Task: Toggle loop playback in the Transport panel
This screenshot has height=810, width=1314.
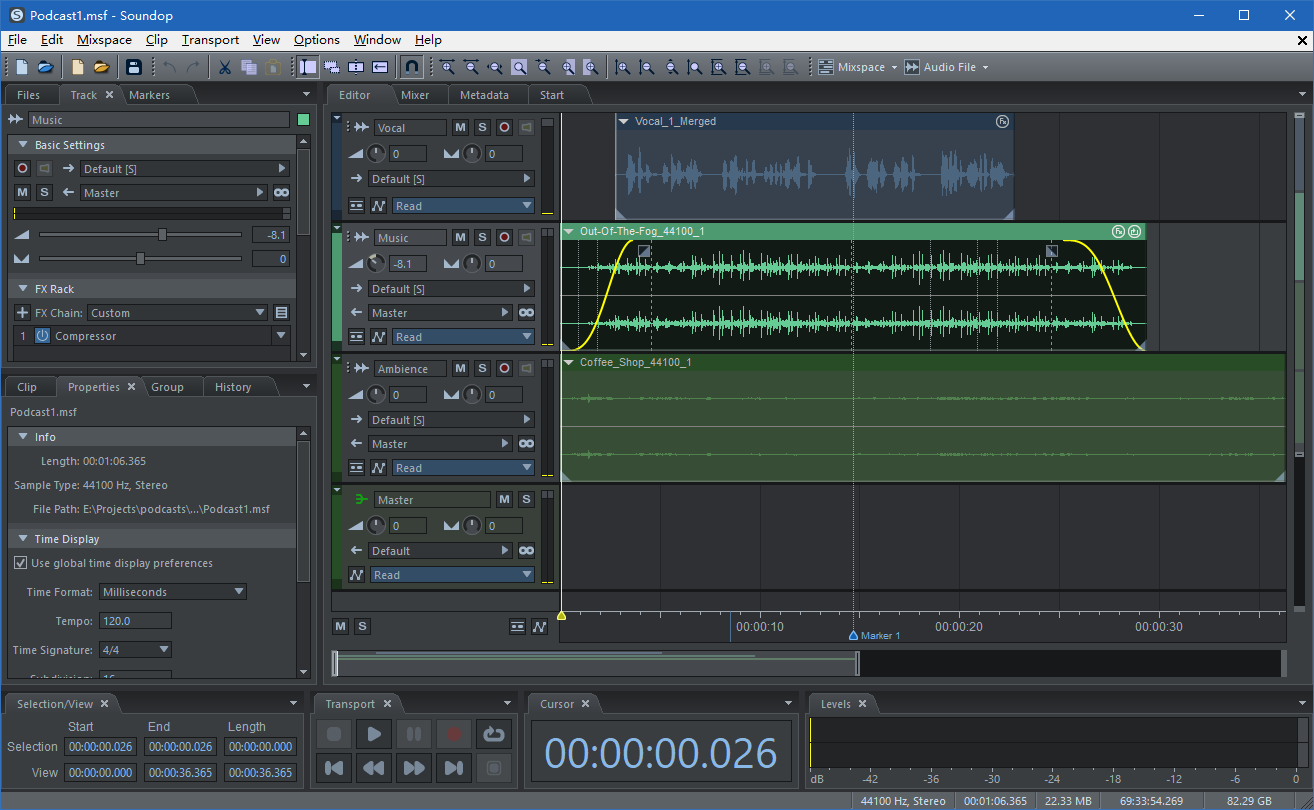Action: pyautogui.click(x=492, y=734)
